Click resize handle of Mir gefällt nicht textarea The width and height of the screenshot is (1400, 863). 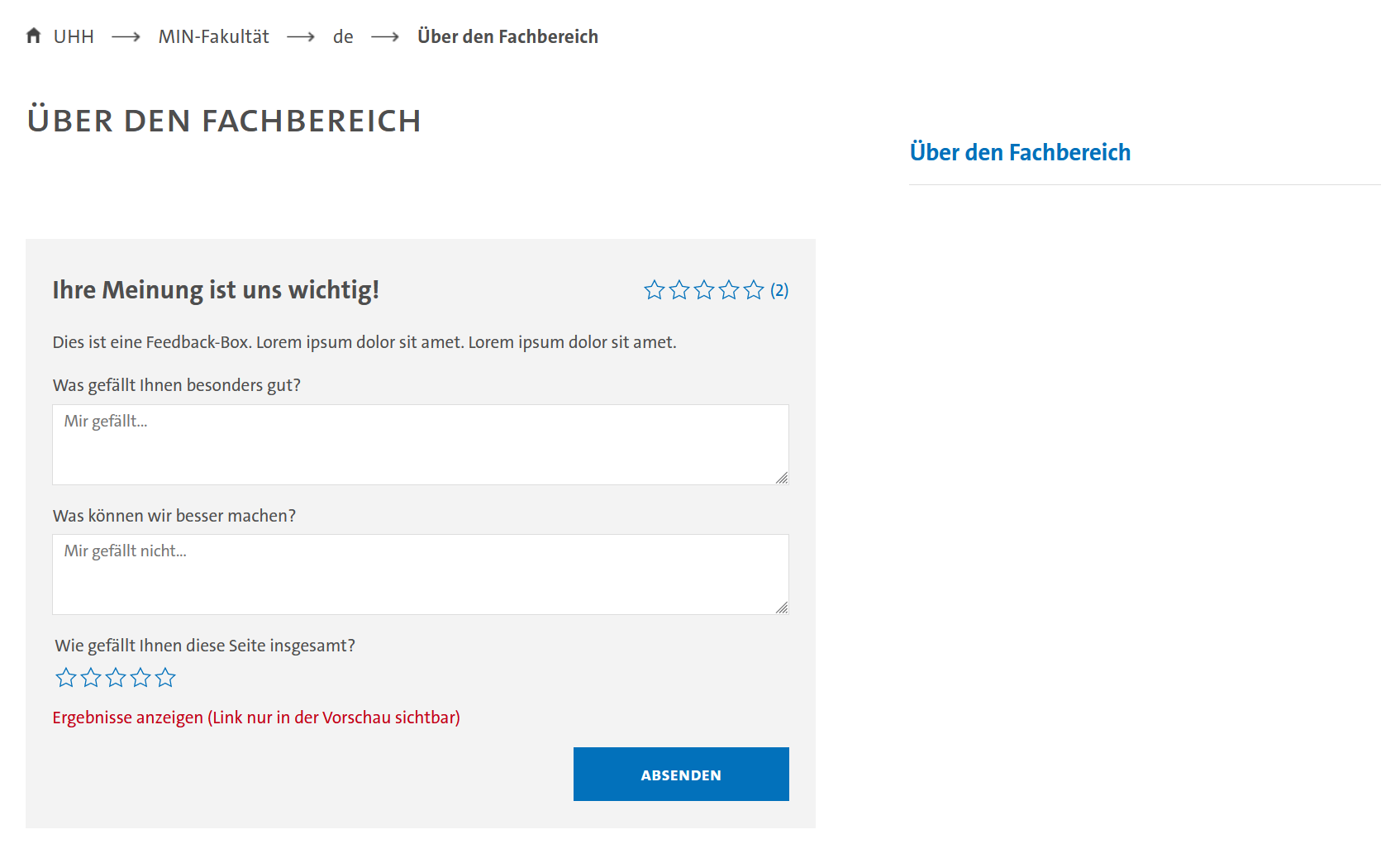click(782, 608)
